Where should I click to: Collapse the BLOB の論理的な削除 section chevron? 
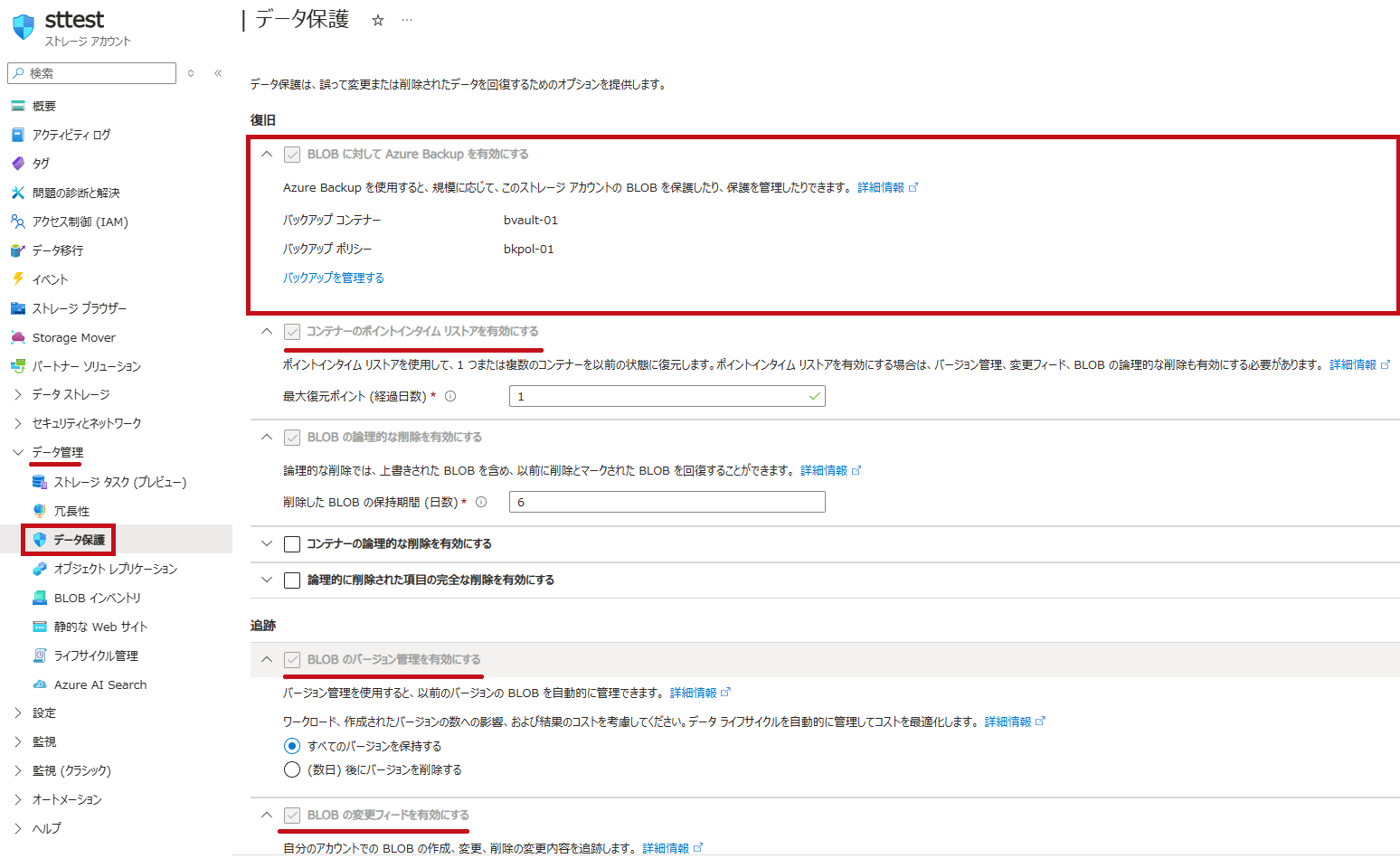pyautogui.click(x=267, y=437)
